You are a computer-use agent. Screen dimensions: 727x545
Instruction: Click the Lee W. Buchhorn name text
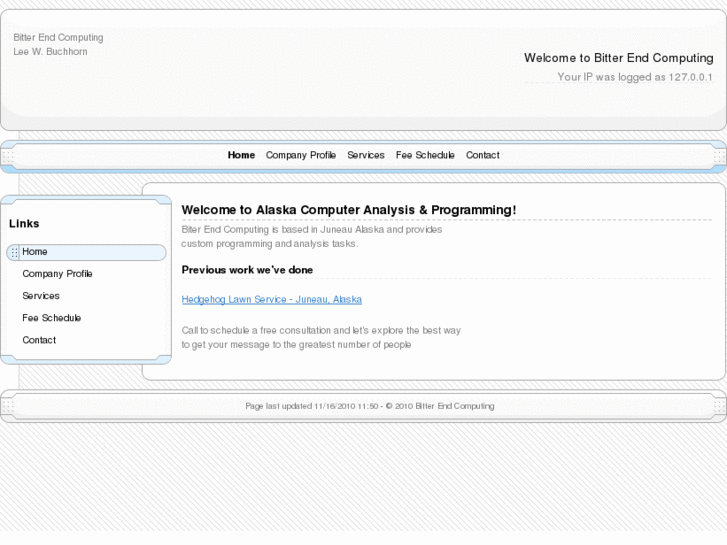pos(50,51)
